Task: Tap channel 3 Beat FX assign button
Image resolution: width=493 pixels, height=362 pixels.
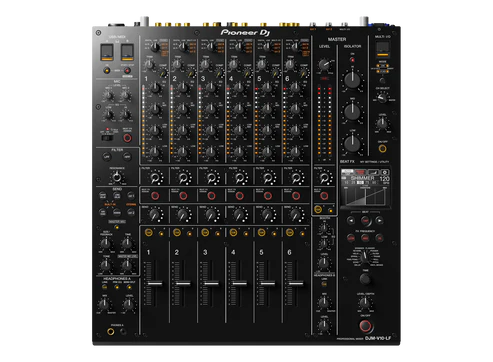Action: coord(211,196)
